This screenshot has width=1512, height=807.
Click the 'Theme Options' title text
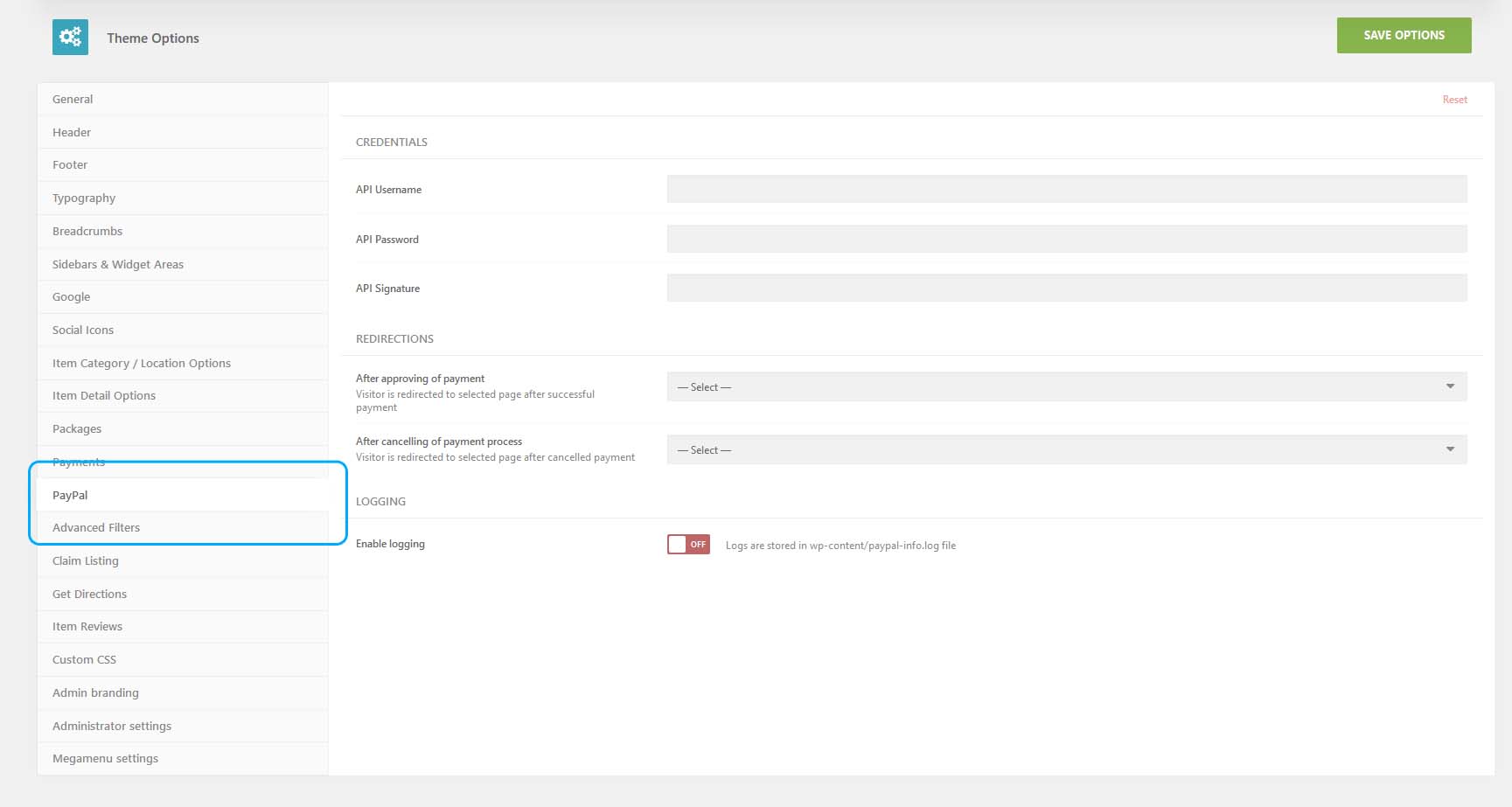point(153,38)
